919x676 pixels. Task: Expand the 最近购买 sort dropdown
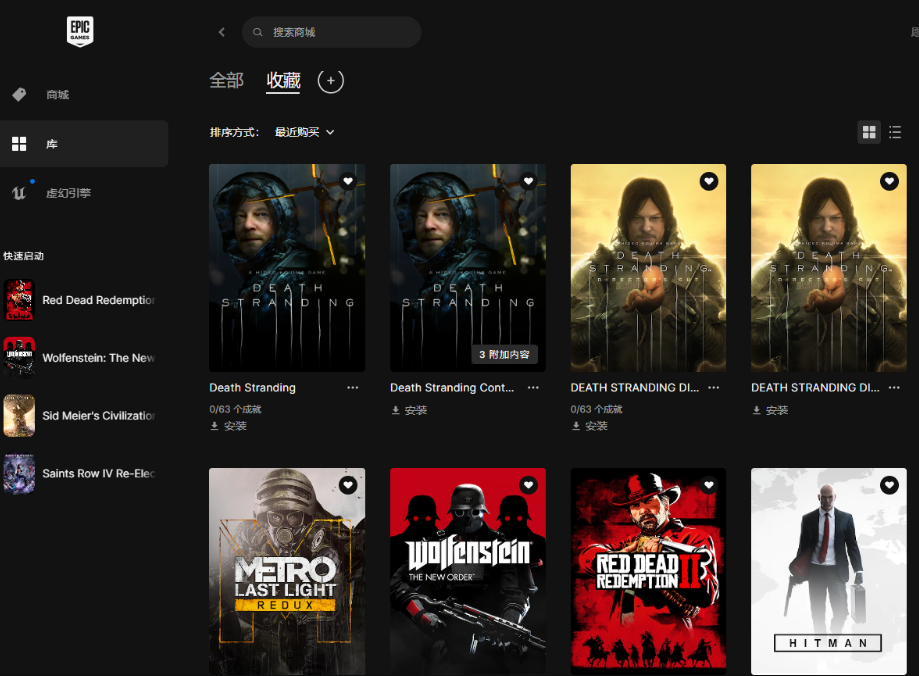(x=305, y=132)
